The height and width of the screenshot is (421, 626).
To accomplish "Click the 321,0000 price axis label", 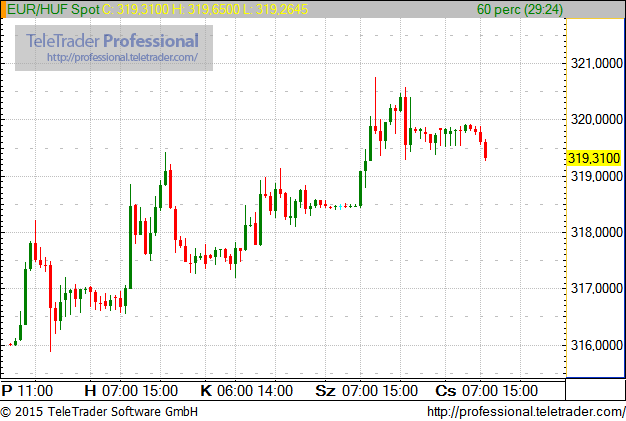I will click(x=596, y=63).
